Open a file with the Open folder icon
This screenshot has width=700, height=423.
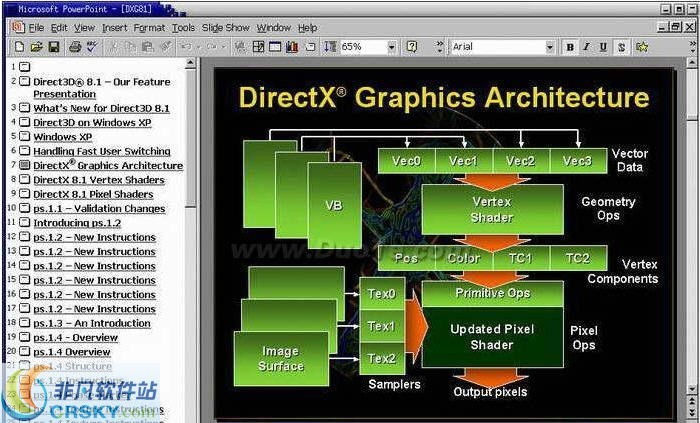[36, 47]
